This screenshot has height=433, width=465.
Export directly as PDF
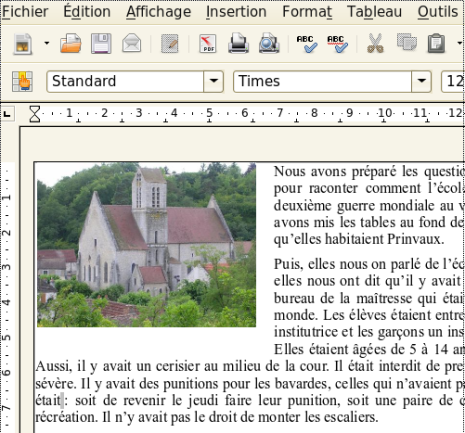coord(207,44)
